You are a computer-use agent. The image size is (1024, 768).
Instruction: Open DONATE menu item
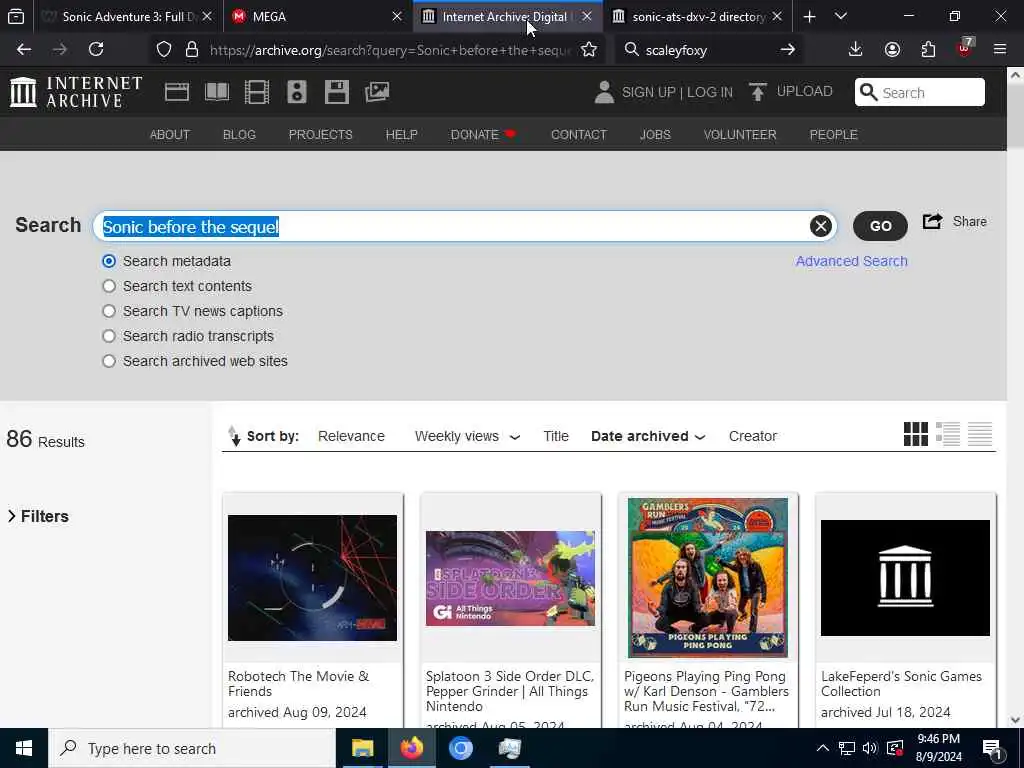click(x=483, y=135)
